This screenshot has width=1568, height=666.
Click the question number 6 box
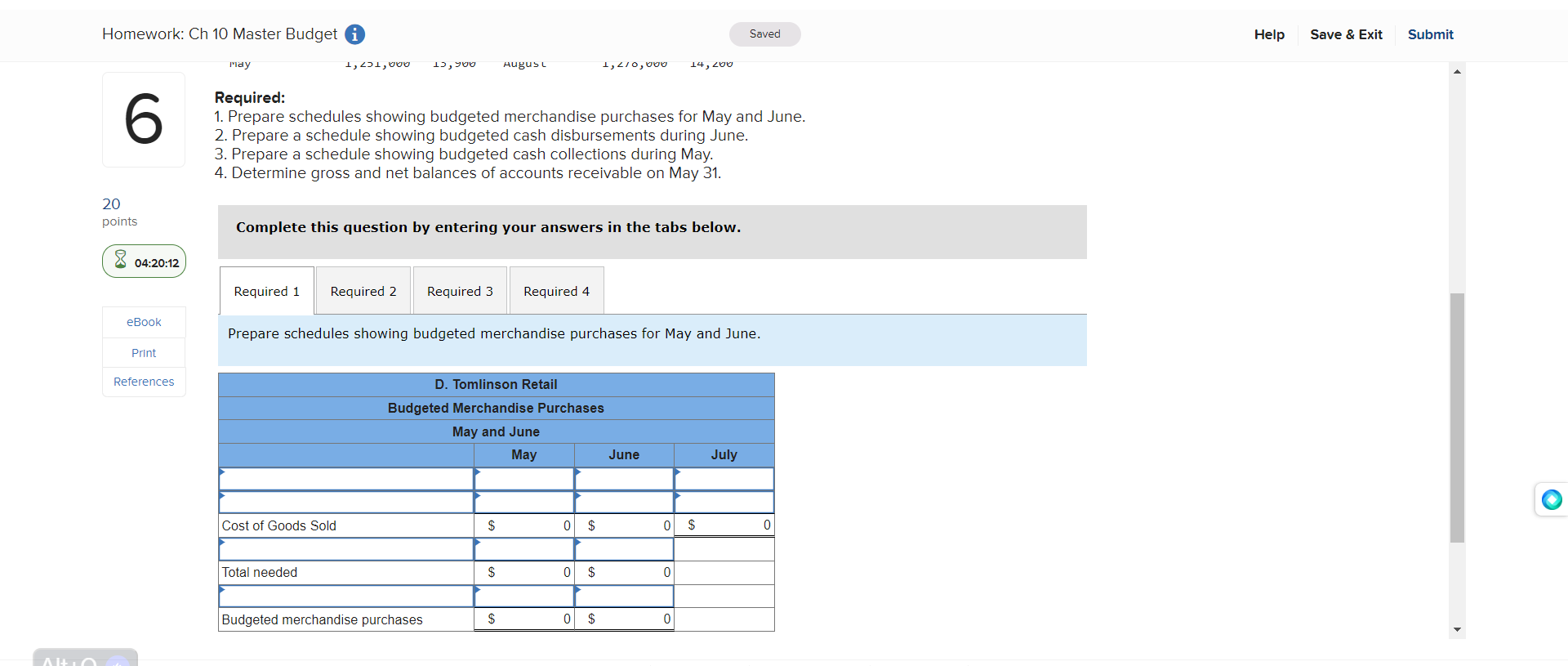(144, 119)
